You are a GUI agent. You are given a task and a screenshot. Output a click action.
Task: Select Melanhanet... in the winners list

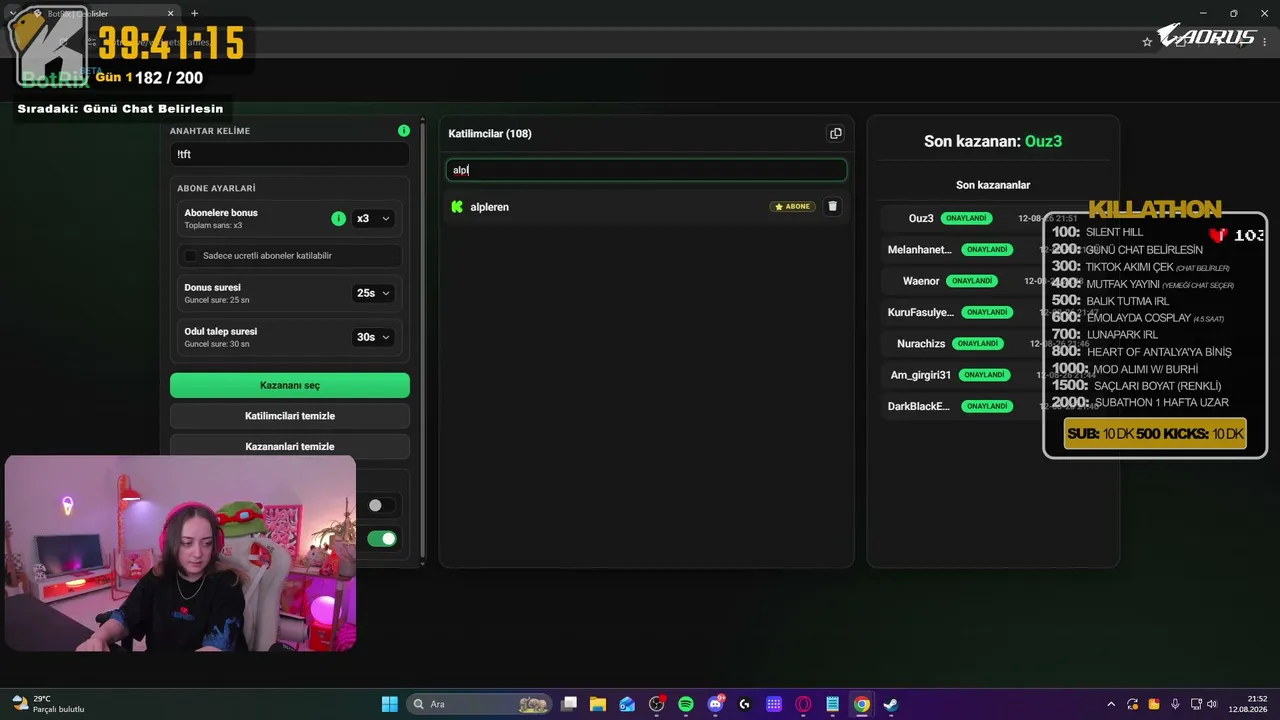click(x=920, y=250)
